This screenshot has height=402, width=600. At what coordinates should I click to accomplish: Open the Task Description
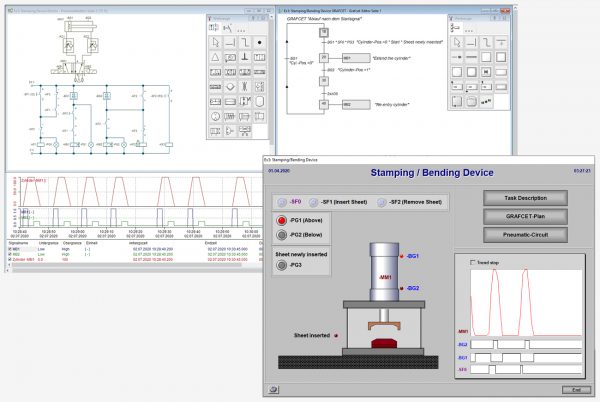tap(525, 198)
